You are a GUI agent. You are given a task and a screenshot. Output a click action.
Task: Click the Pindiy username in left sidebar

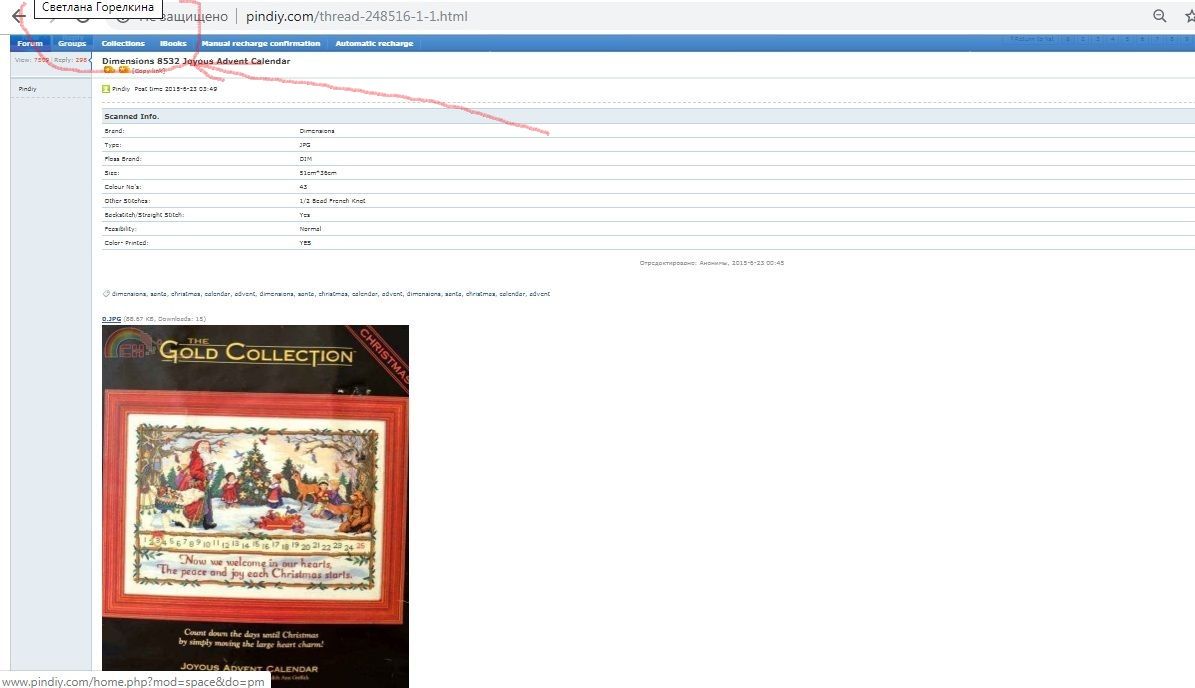coord(28,89)
